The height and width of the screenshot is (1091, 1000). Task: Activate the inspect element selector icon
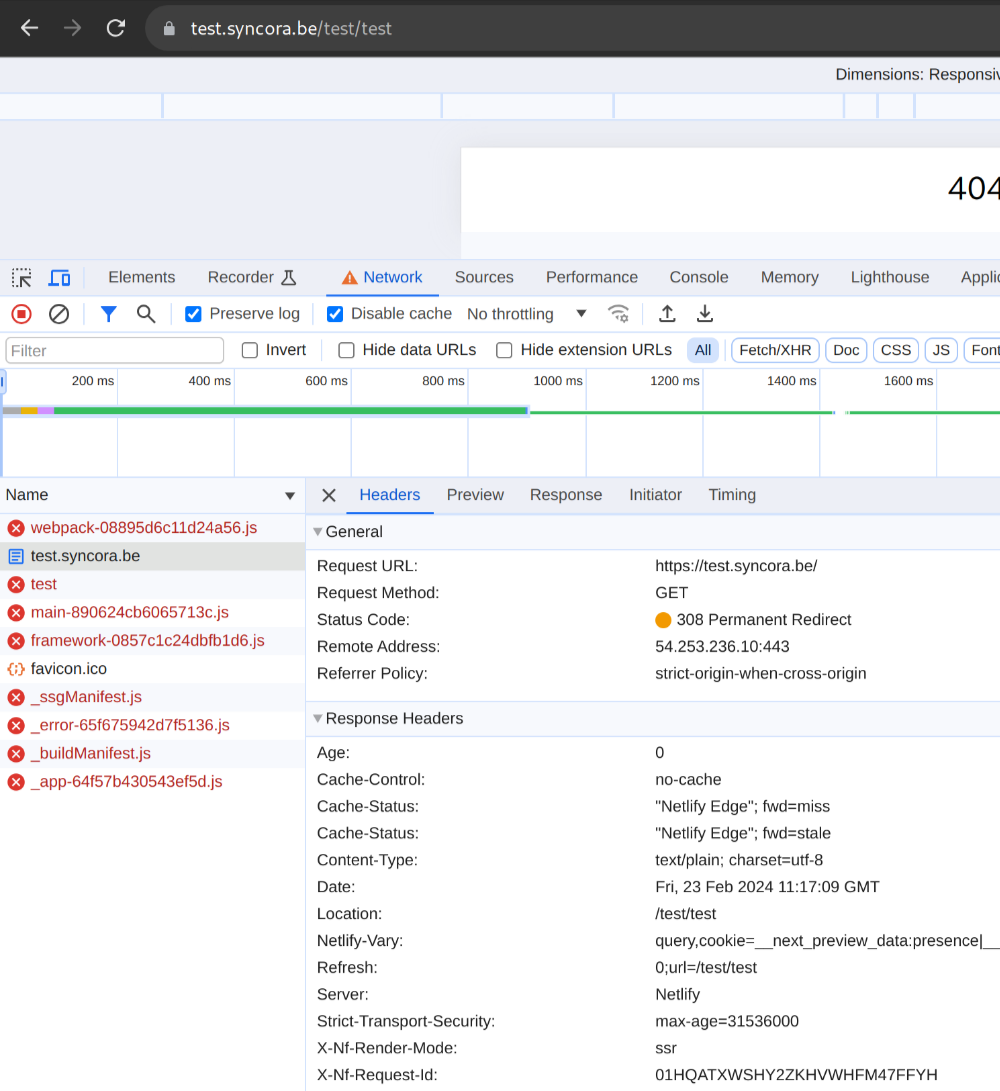(x=22, y=278)
